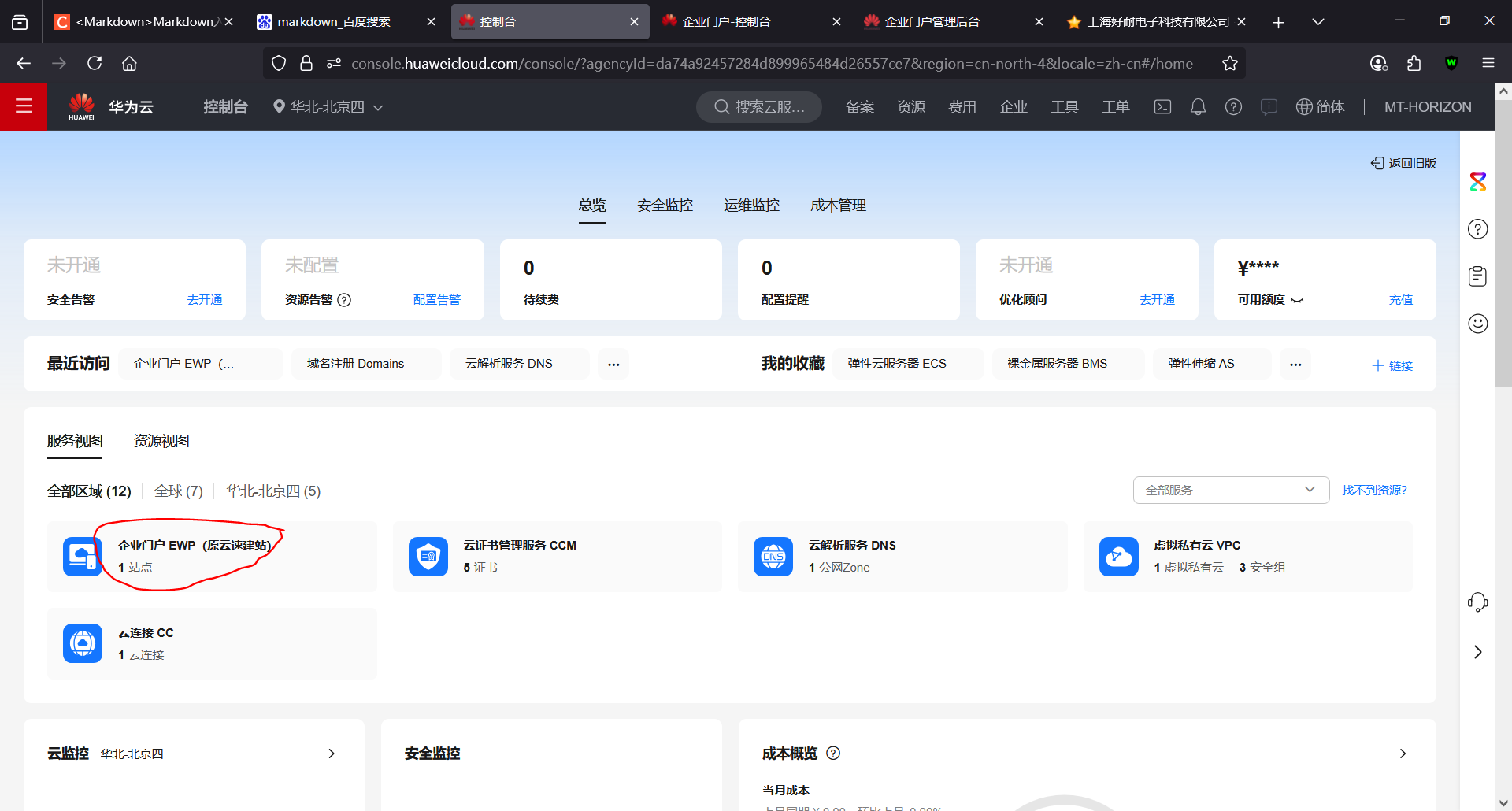Viewport: 1512px width, 811px height.
Task: Open favorite 弹性伸缩 AS shortcut
Action: pyautogui.click(x=1212, y=364)
